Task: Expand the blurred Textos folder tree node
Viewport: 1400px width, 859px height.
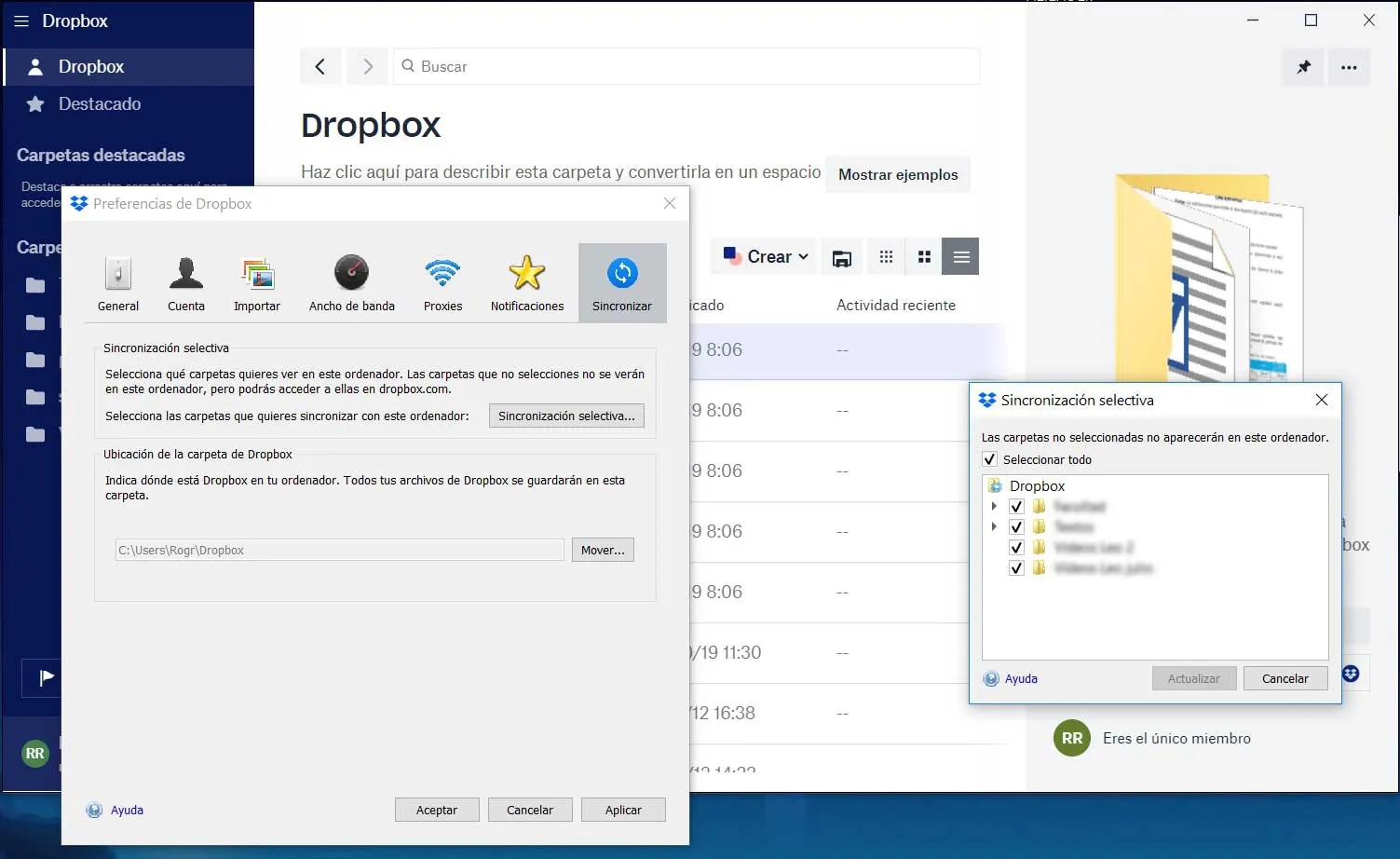Action: point(994,526)
